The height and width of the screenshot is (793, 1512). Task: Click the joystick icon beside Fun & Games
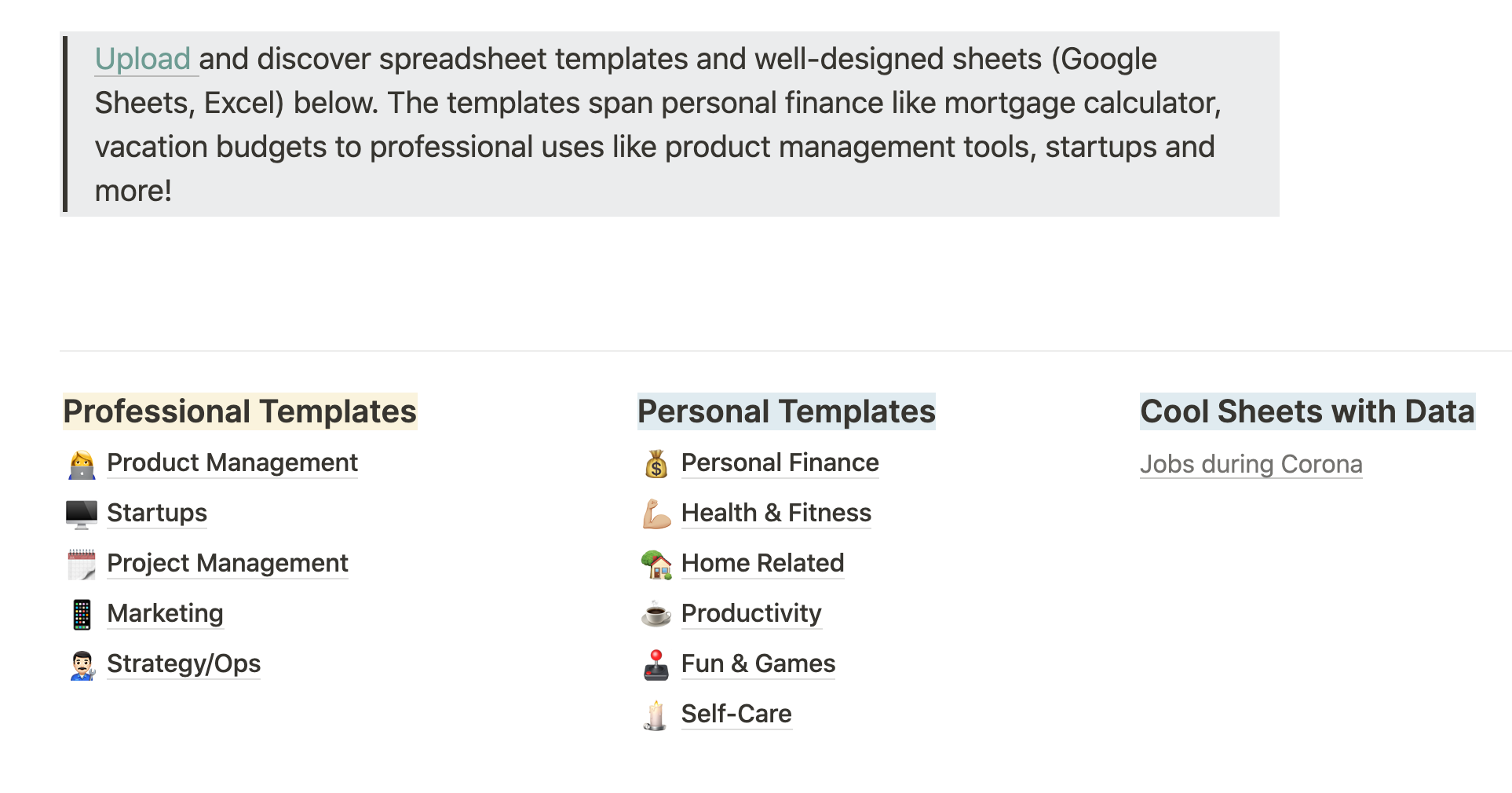(x=656, y=665)
